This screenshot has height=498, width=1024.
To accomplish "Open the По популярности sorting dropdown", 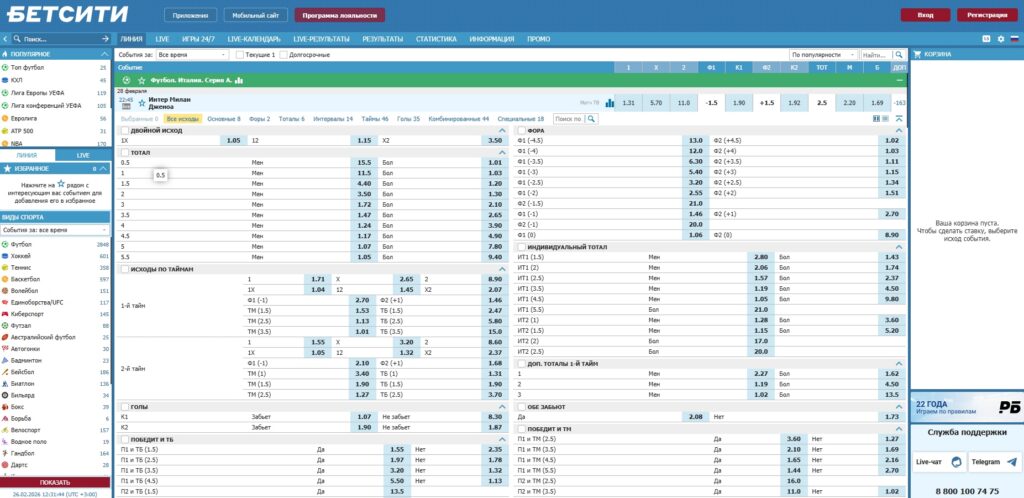I will (x=822, y=54).
